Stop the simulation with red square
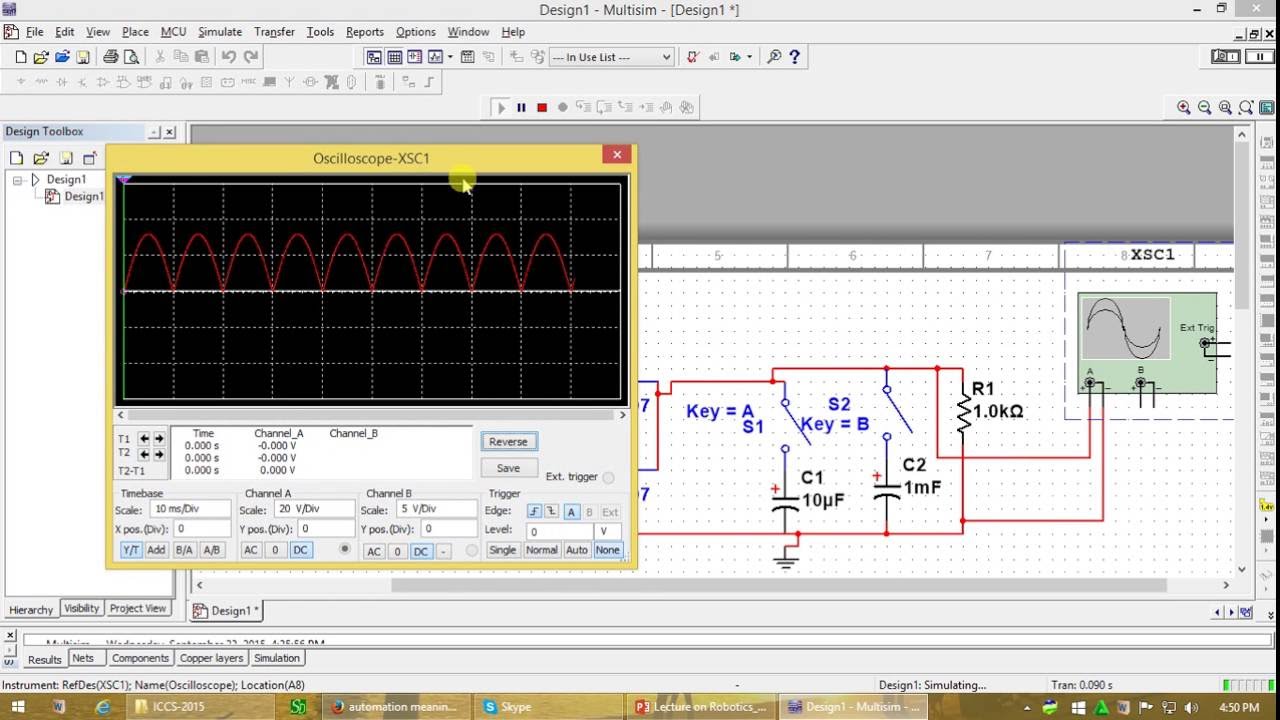The width and height of the screenshot is (1280, 720). point(542,108)
